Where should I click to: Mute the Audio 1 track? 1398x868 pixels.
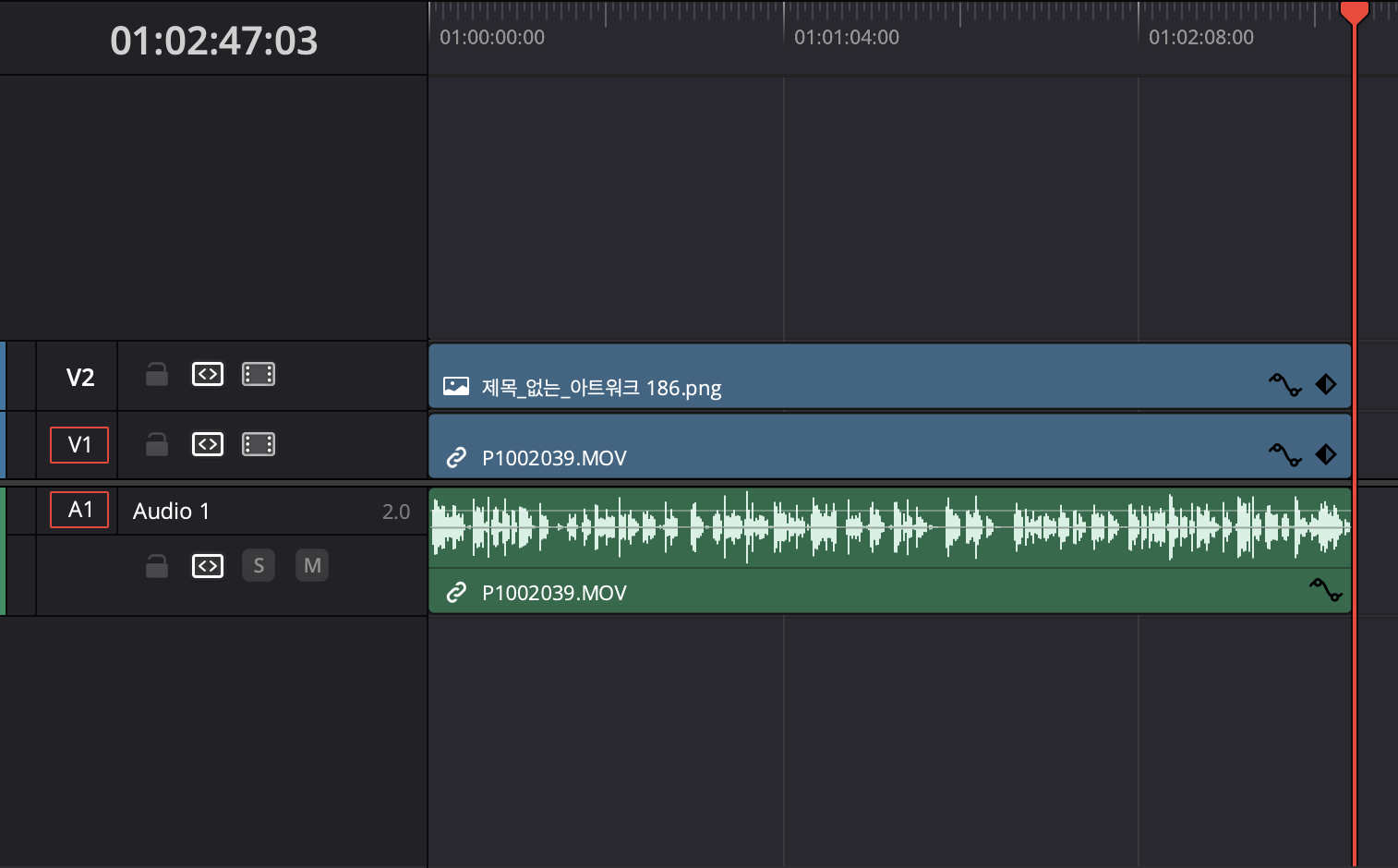click(312, 565)
